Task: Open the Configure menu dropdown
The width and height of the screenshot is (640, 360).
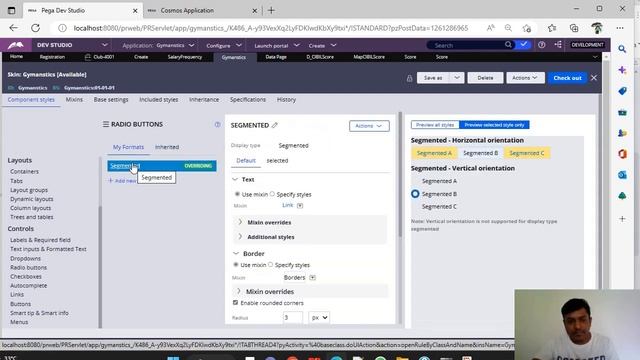Action: (x=239, y=45)
